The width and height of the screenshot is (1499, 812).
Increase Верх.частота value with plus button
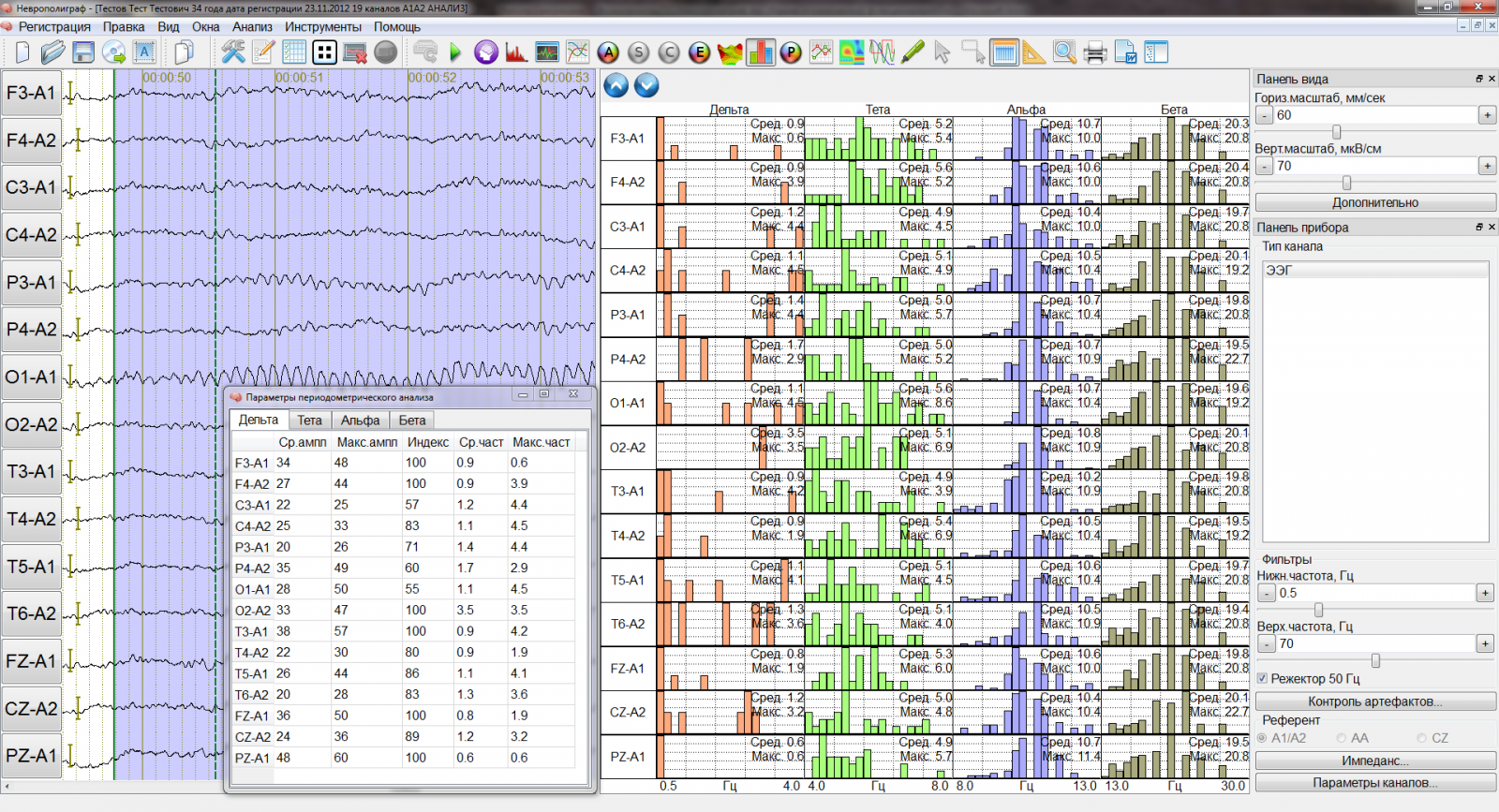tap(1485, 643)
